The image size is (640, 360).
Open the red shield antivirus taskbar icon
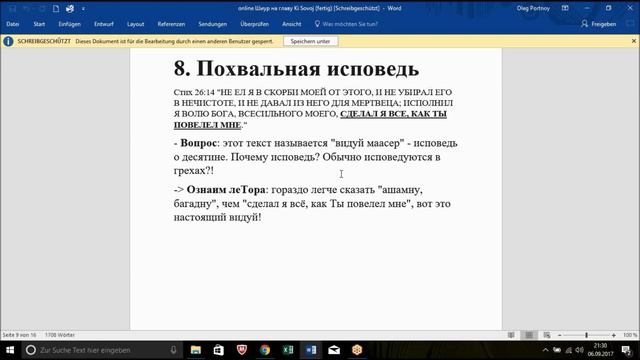pos(242,350)
